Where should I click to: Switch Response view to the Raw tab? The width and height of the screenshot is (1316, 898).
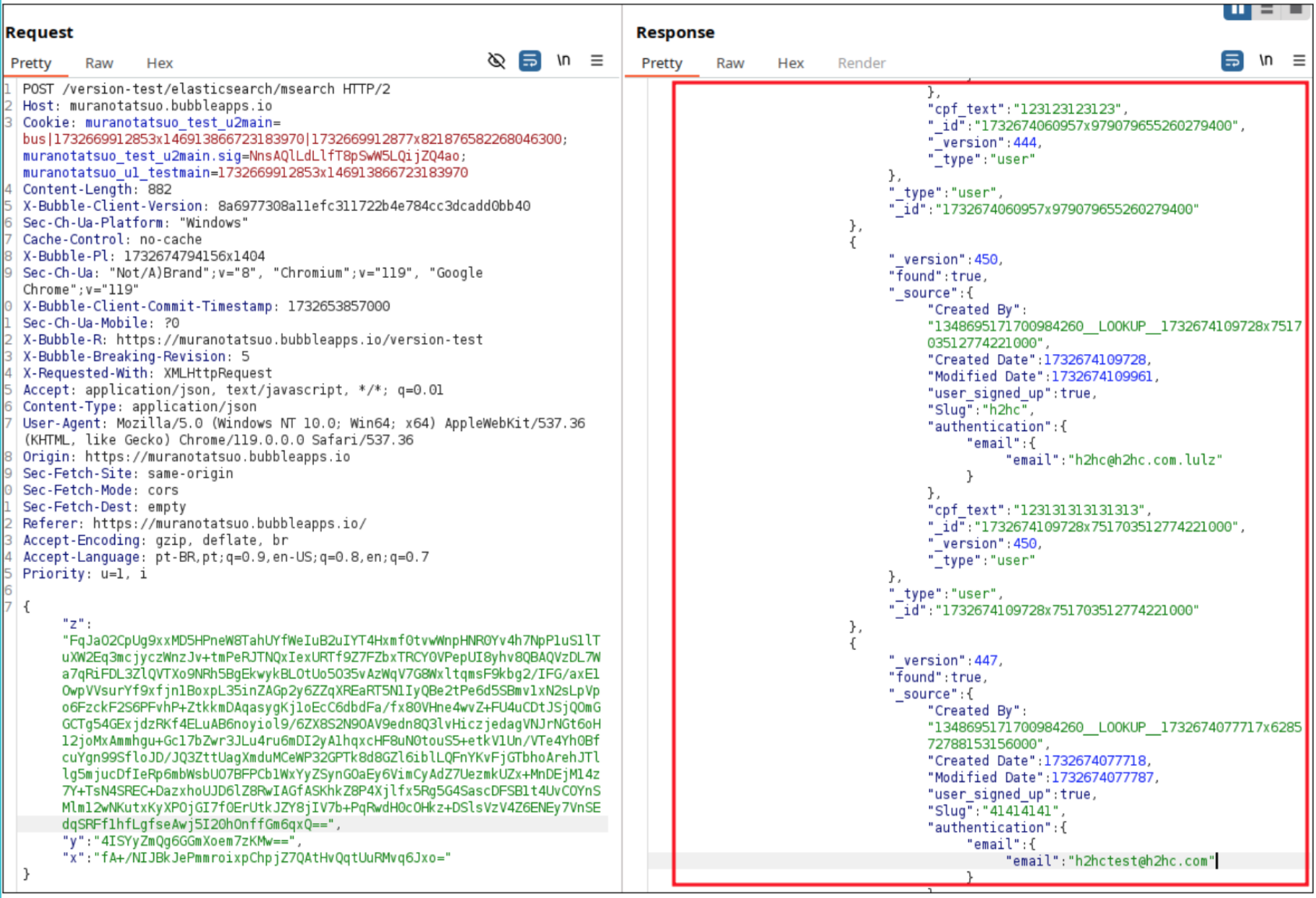[729, 63]
